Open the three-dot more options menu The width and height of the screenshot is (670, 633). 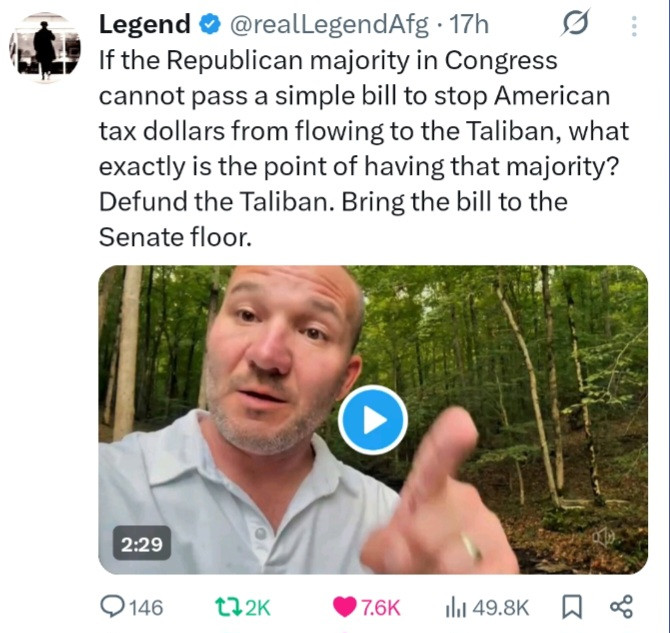(x=634, y=26)
